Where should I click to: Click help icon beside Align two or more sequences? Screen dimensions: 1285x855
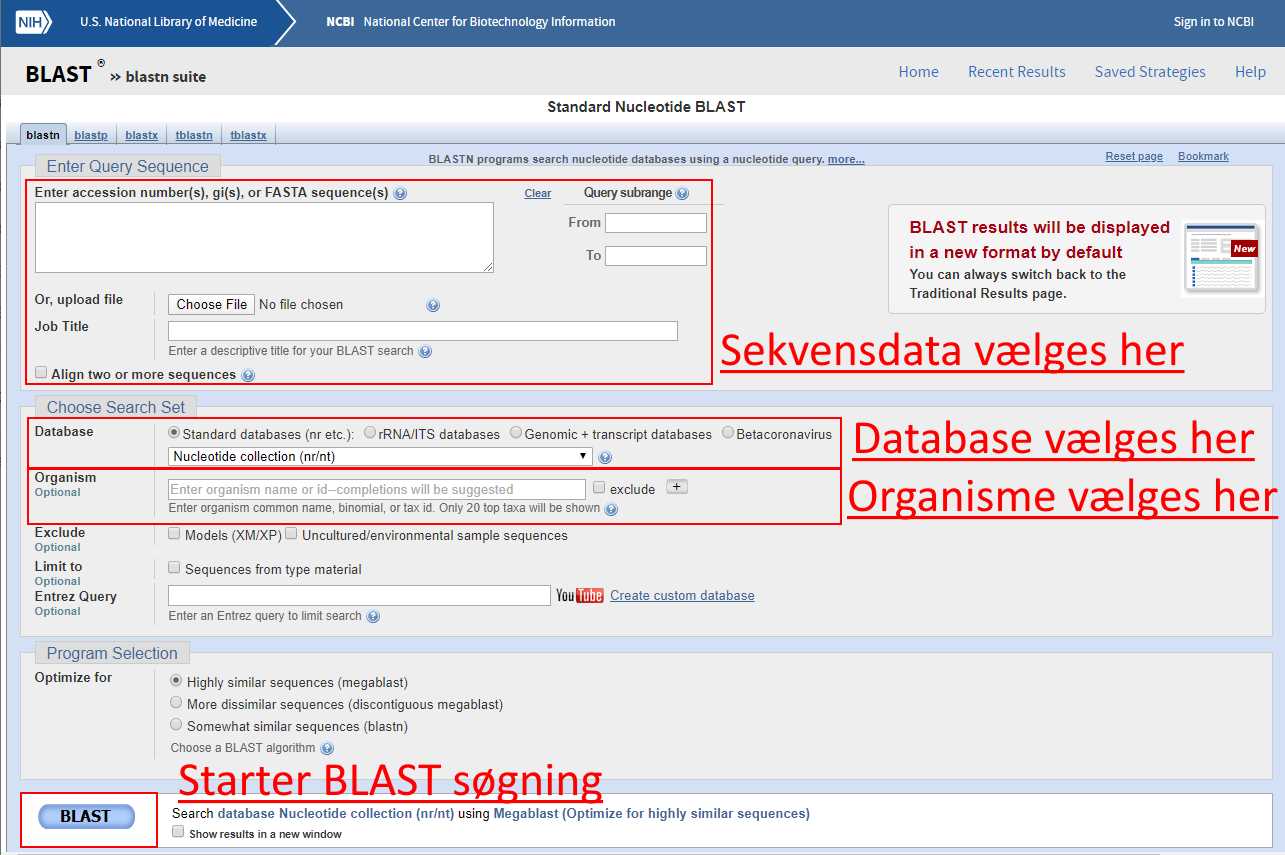[x=248, y=376]
